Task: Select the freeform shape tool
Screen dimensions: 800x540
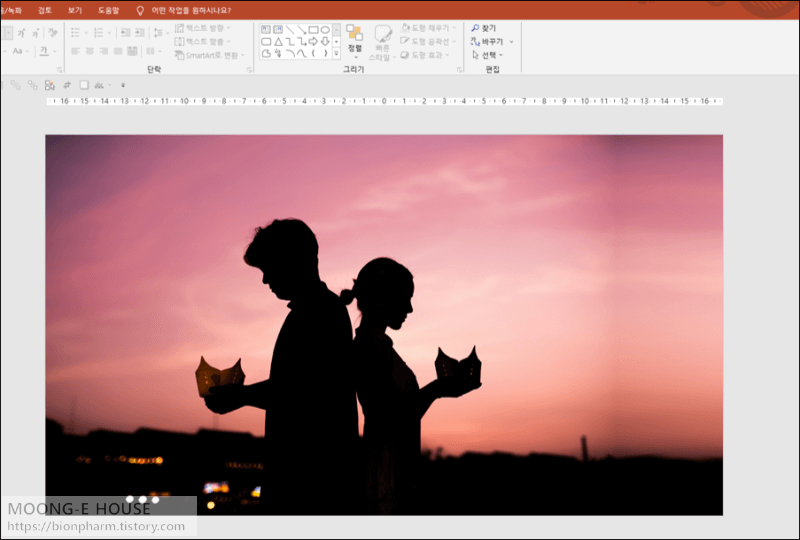Action: tap(266, 53)
